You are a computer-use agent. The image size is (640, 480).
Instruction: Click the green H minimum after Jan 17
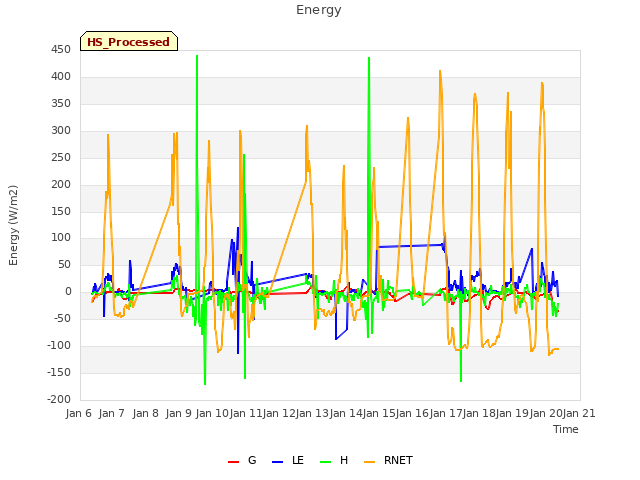tap(461, 380)
